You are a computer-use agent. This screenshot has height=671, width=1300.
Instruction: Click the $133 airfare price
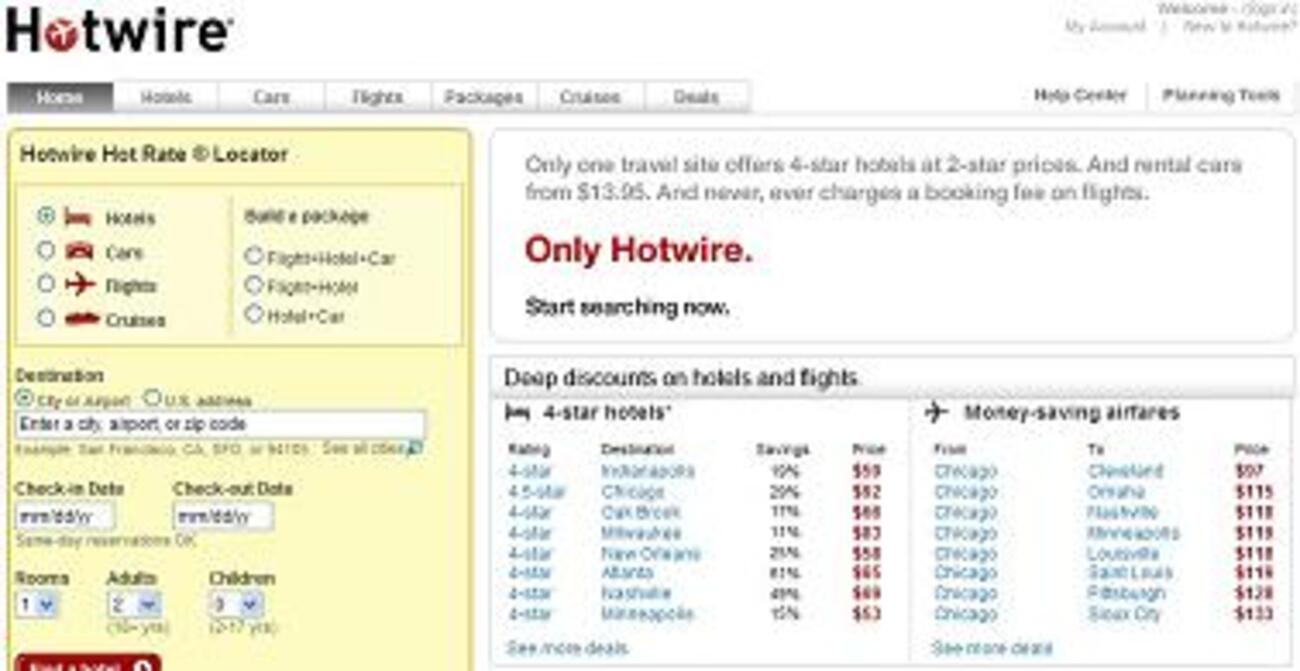click(x=1254, y=614)
